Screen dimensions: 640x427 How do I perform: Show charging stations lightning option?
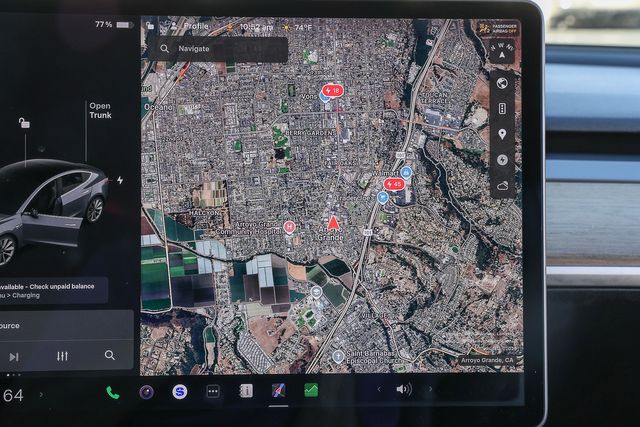click(502, 160)
